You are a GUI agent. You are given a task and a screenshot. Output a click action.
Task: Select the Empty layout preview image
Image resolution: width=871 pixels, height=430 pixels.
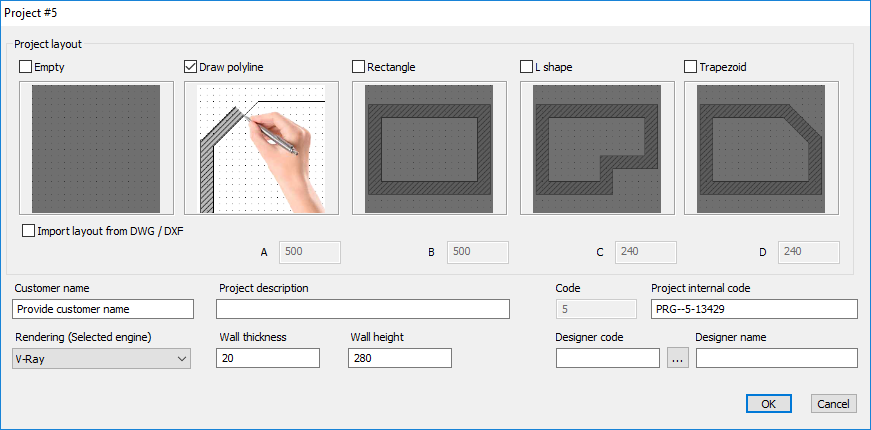pyautogui.click(x=96, y=148)
